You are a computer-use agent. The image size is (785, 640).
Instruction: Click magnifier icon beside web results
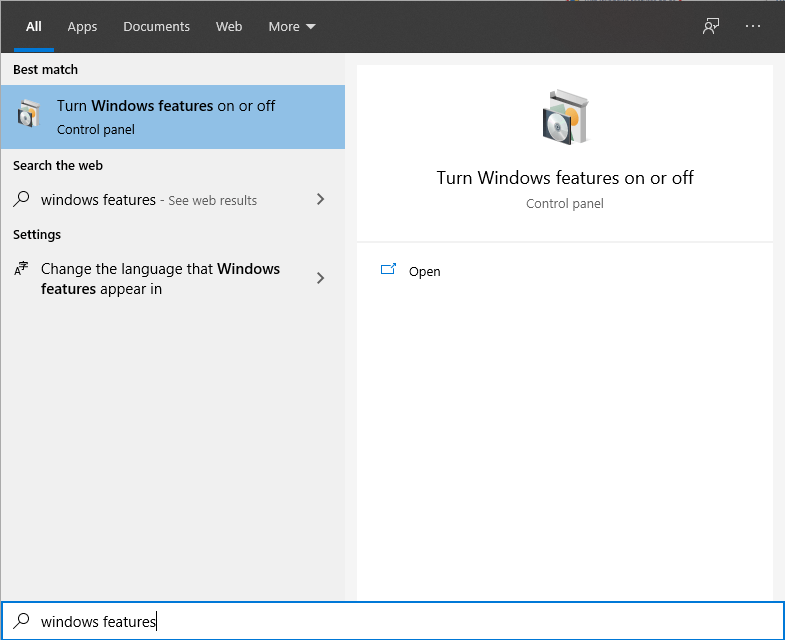pos(21,199)
